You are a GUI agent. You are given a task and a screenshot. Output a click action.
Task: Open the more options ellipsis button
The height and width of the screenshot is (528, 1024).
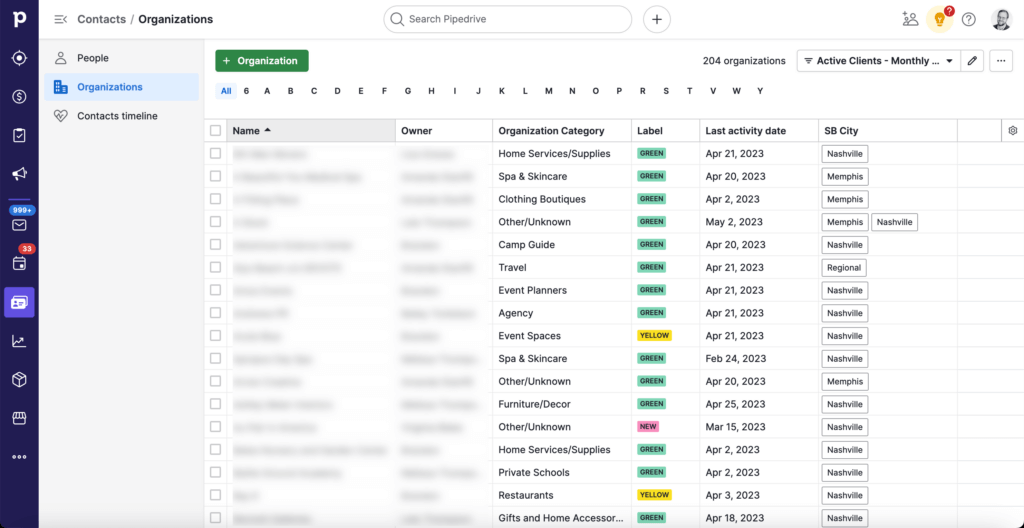click(1001, 61)
